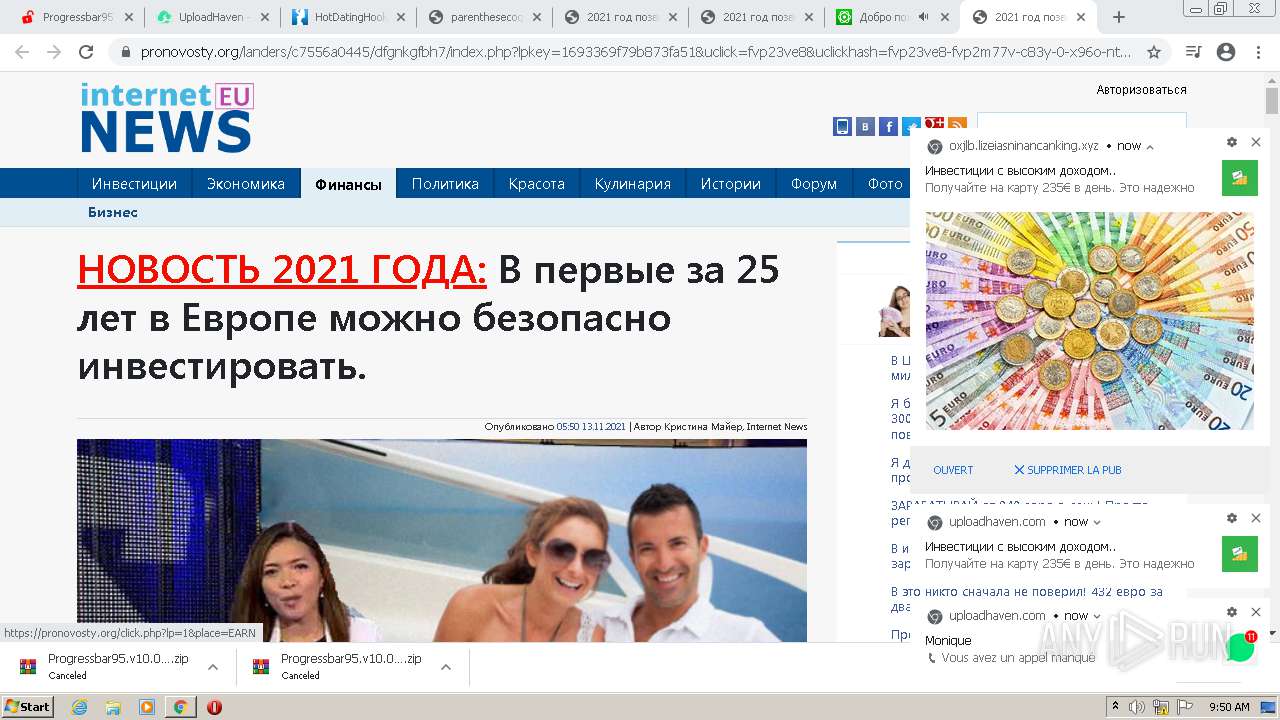Click the green money icon in top notification
The image size is (1280, 720).
[x=1240, y=178]
